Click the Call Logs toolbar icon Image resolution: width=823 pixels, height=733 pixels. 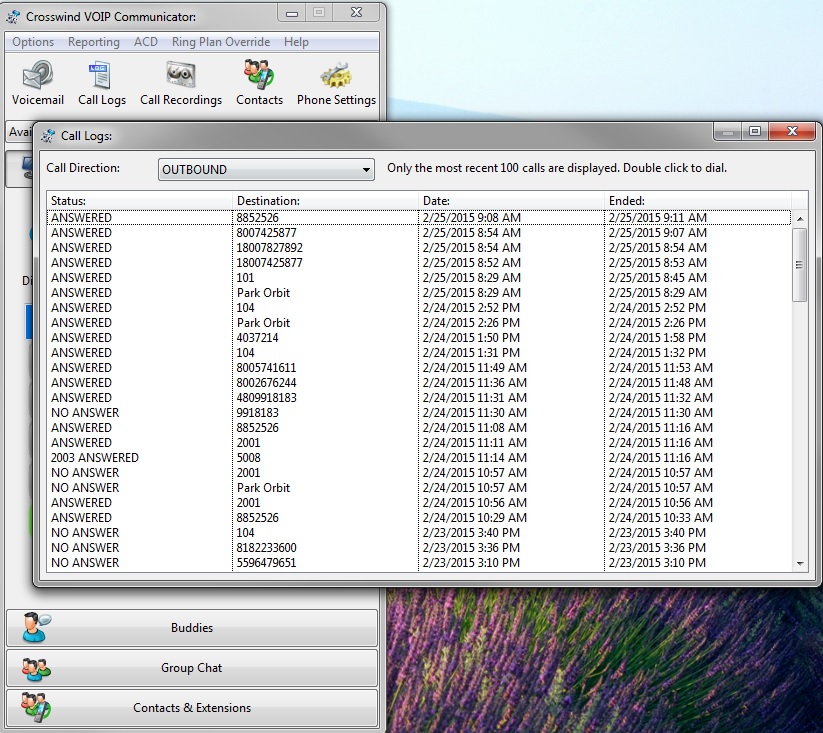(x=101, y=77)
